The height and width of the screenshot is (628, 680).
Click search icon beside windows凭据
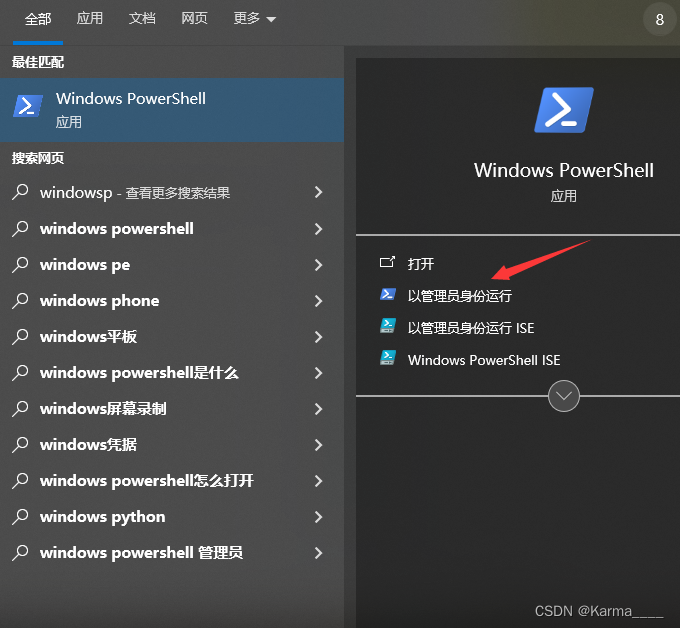20,445
